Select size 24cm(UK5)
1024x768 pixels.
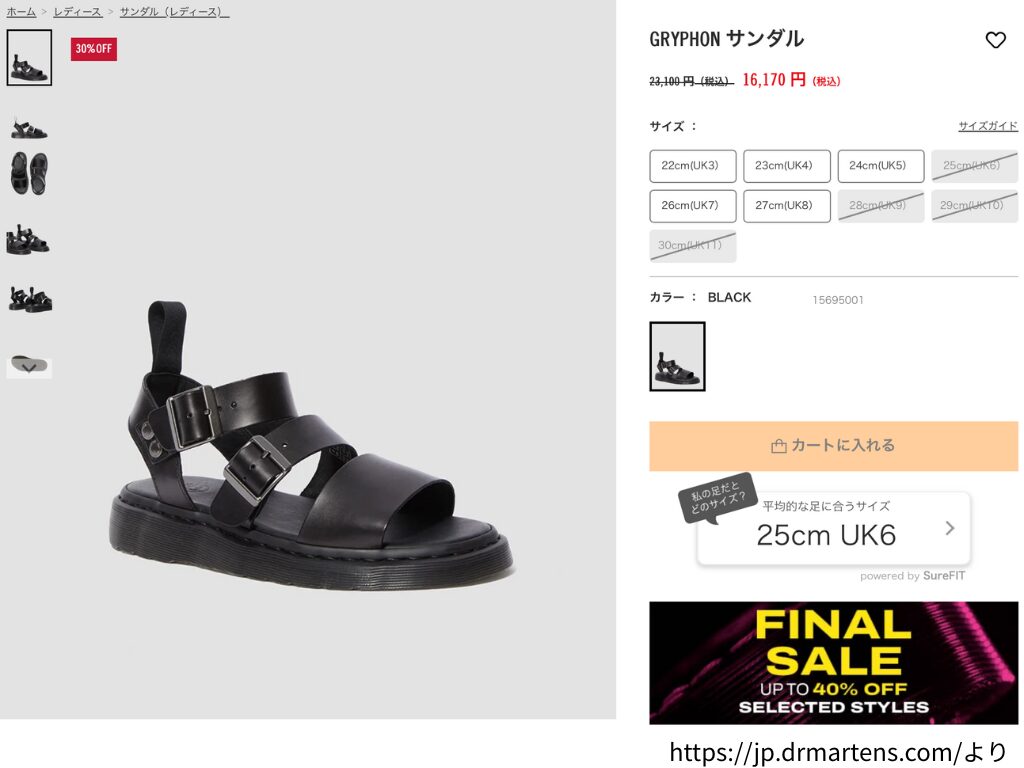(x=880, y=166)
